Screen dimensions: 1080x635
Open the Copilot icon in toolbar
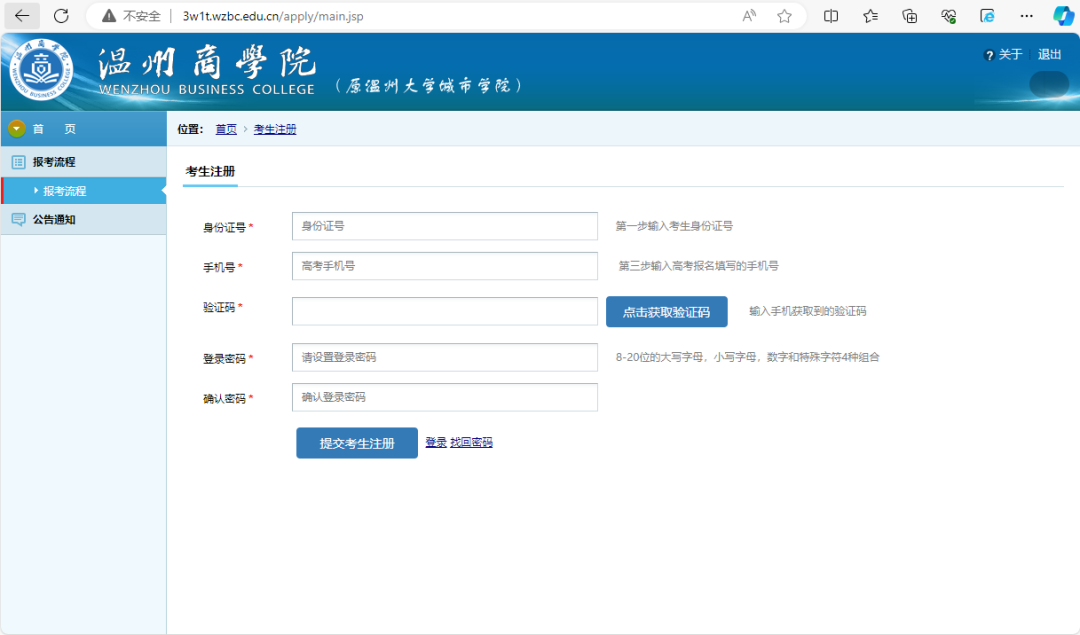point(1063,16)
